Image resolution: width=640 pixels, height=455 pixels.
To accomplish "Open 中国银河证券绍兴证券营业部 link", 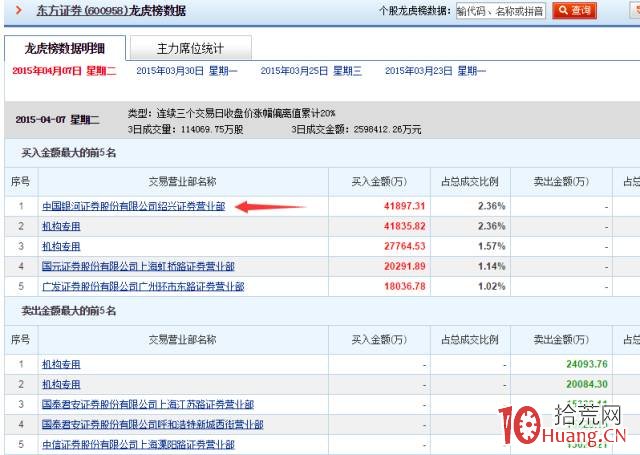I will coord(133,206).
